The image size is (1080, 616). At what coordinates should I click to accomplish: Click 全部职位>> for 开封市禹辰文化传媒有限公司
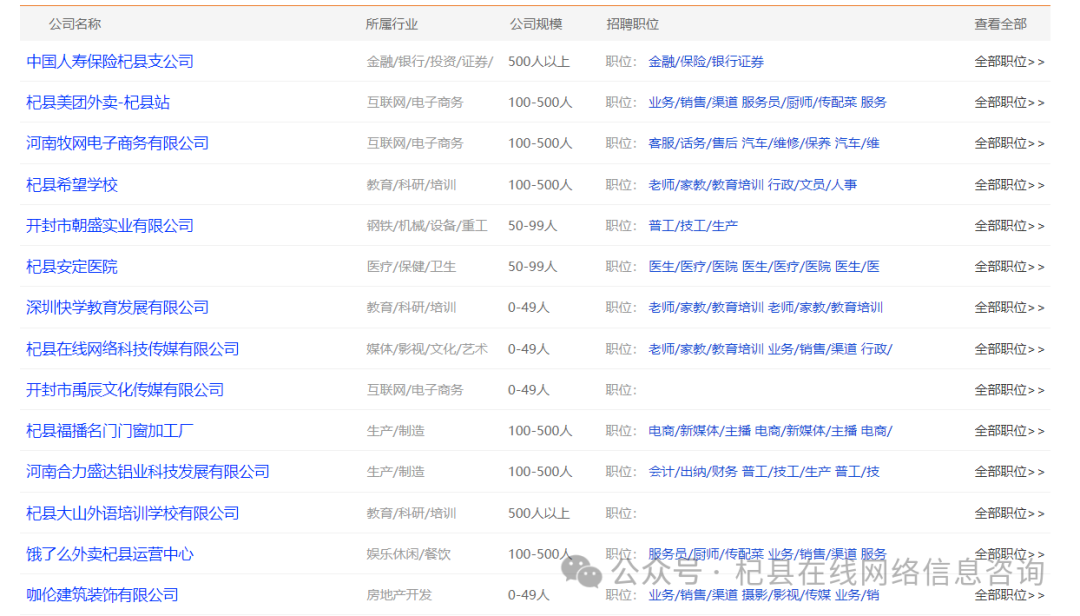1009,390
